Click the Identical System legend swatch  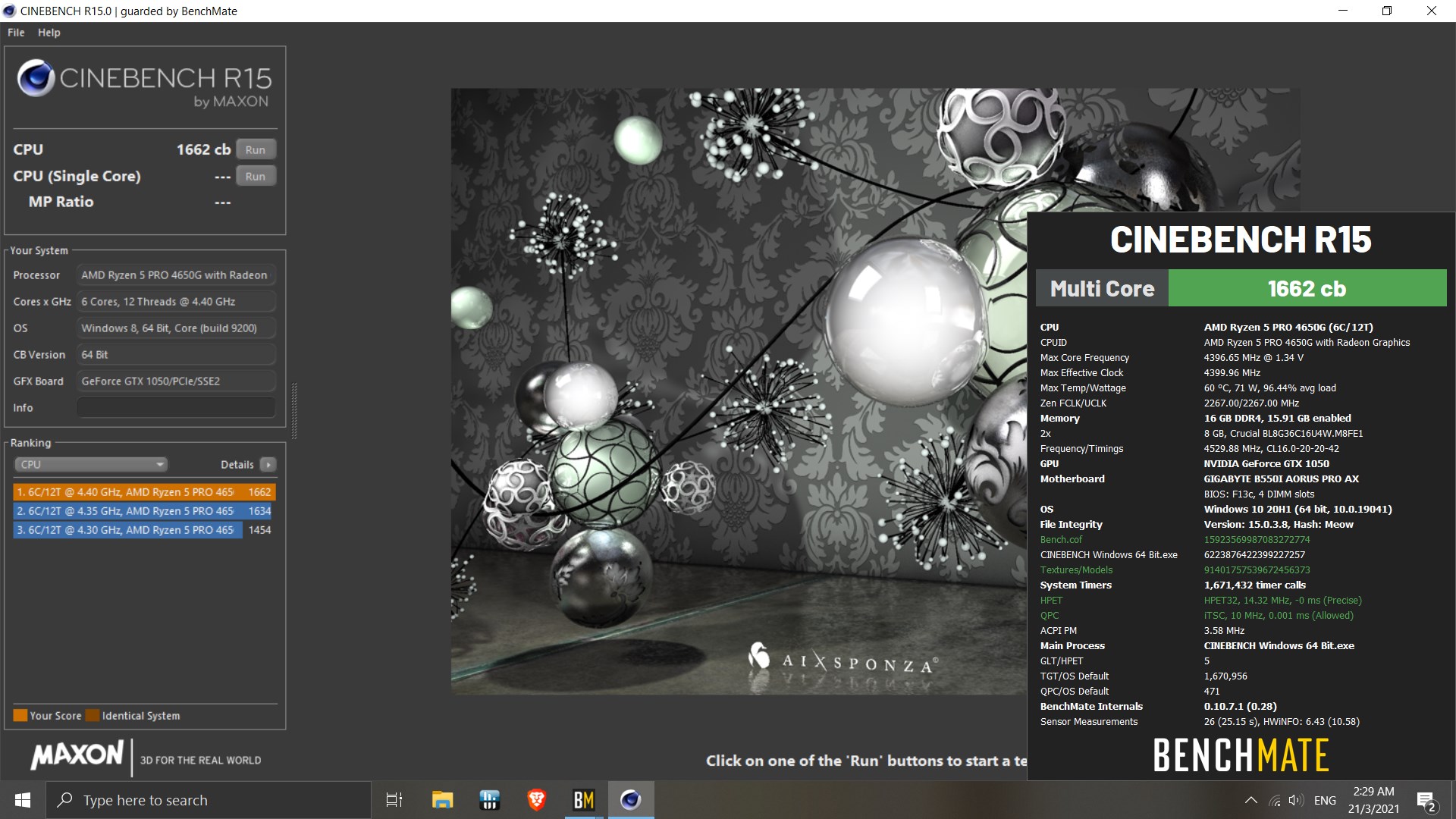point(93,715)
